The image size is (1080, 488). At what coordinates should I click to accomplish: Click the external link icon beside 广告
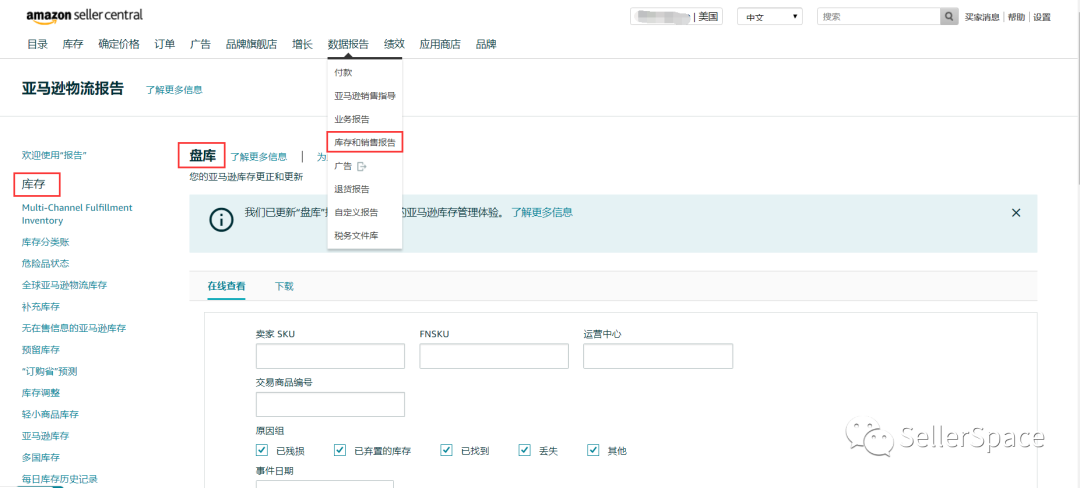362,166
